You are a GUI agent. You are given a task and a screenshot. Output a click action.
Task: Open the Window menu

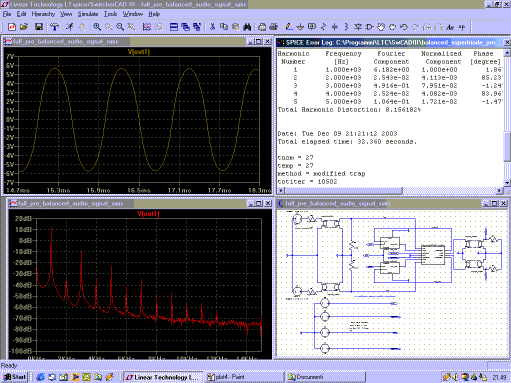click(133, 14)
